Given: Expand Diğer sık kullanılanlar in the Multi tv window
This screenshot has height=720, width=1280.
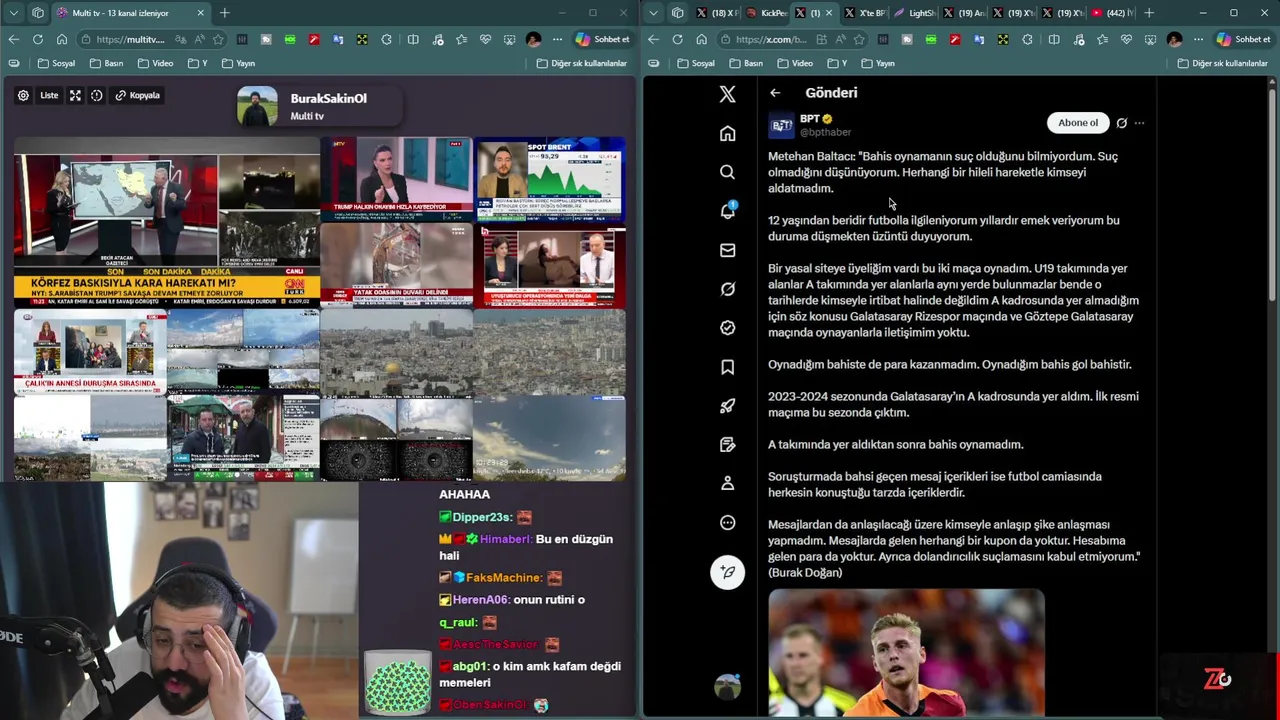Looking at the screenshot, I should (x=582, y=63).
